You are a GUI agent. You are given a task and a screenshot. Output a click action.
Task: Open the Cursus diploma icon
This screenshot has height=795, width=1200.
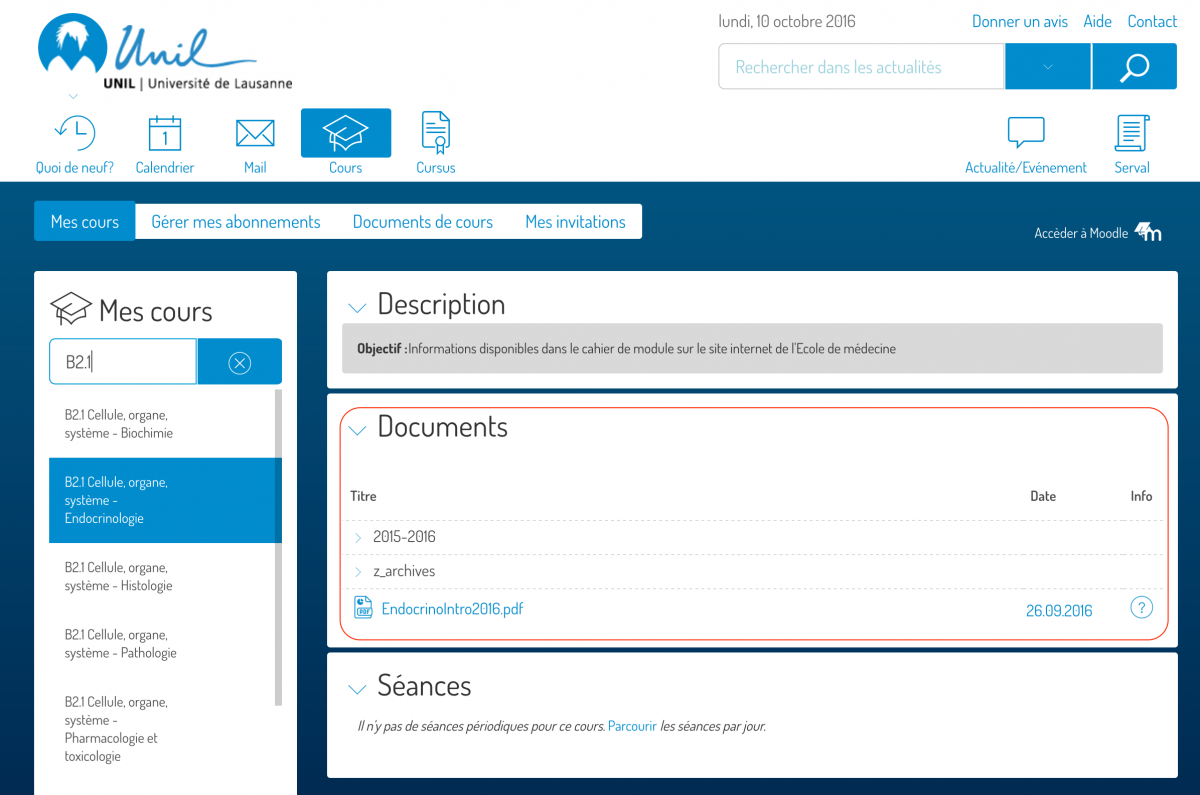pos(435,132)
